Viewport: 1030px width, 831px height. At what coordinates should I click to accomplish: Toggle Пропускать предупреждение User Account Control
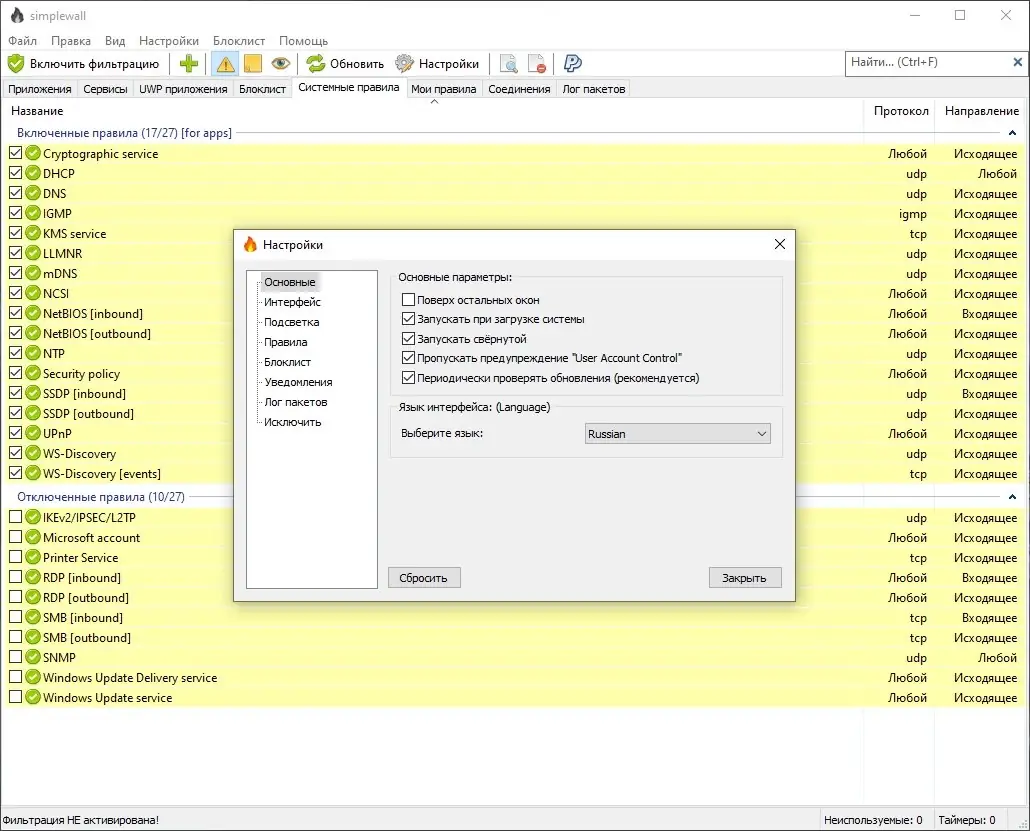pyautogui.click(x=408, y=358)
